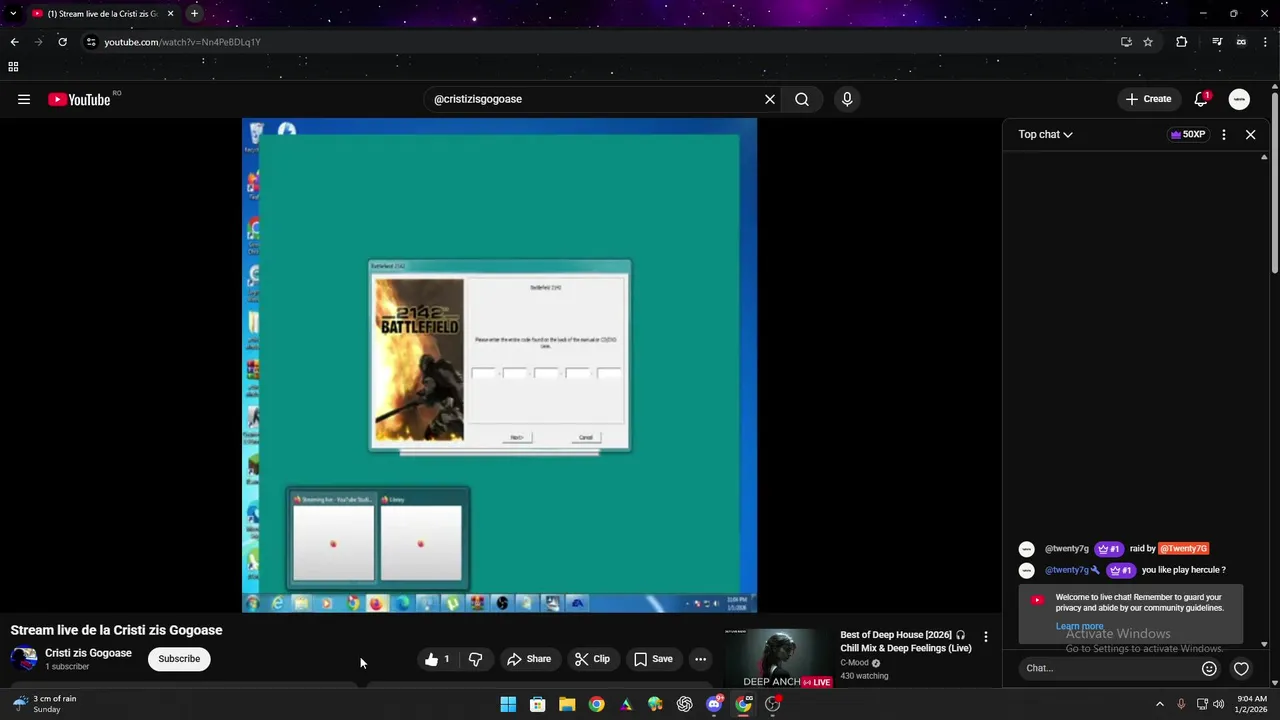Open taskbar volume control
This screenshot has height=720, width=1280.
[1218, 704]
